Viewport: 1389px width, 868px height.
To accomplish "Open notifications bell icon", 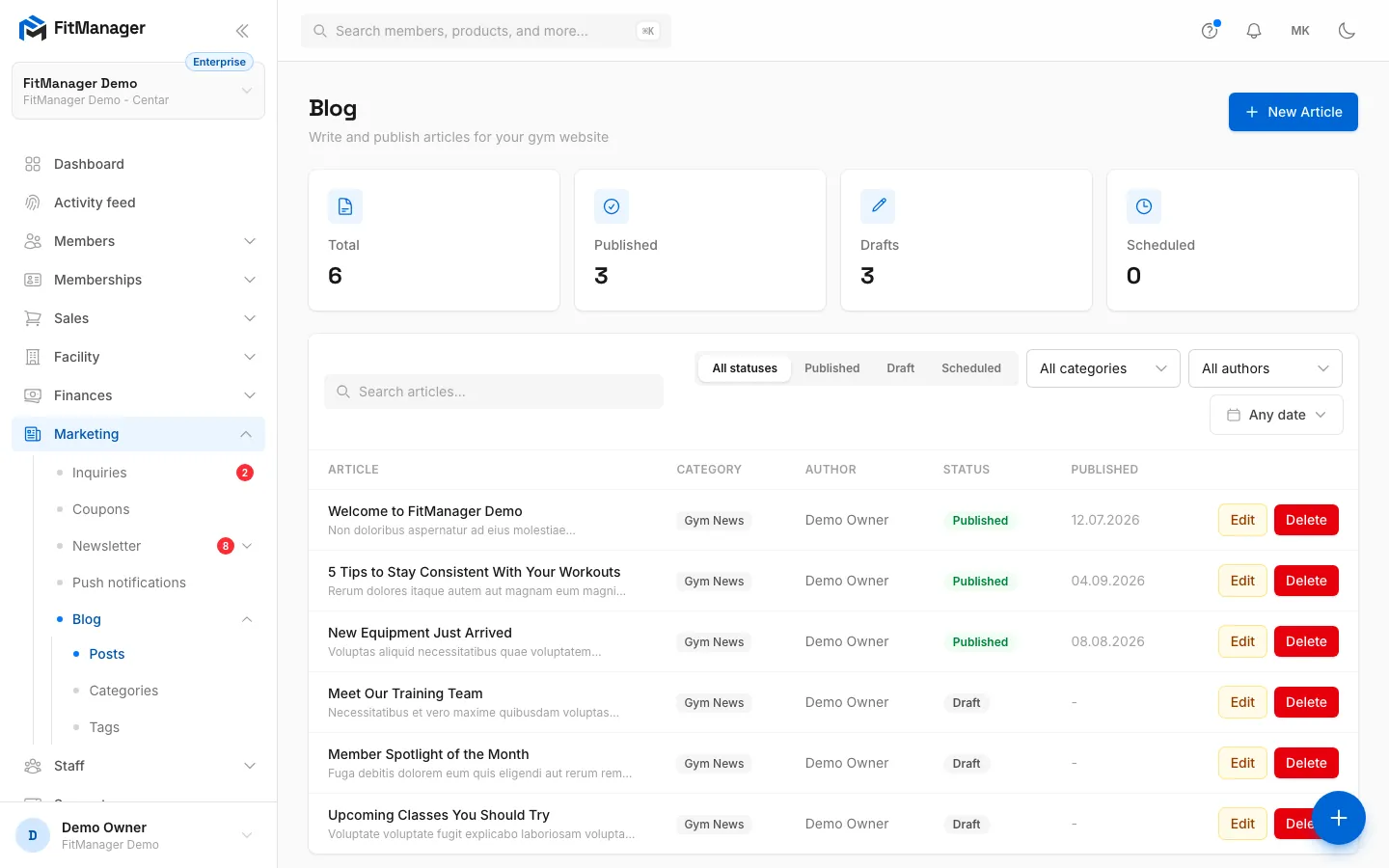I will point(1254,31).
